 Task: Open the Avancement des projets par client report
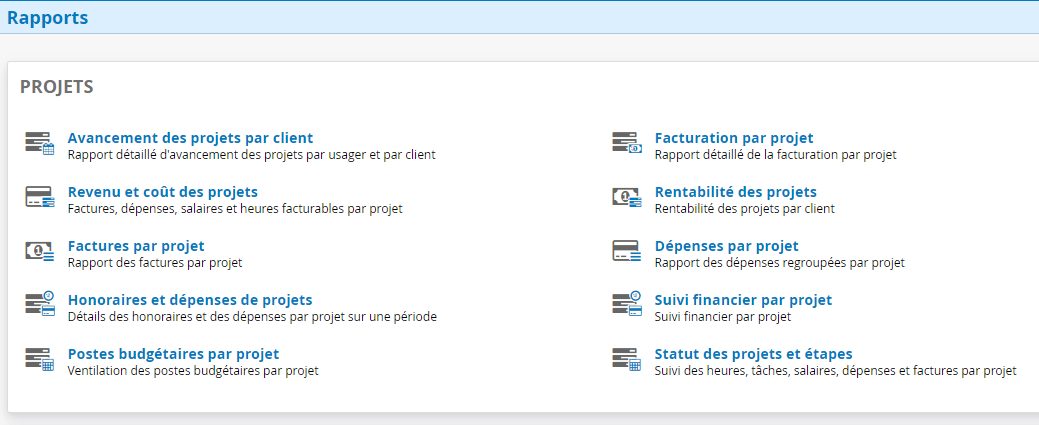tap(190, 138)
